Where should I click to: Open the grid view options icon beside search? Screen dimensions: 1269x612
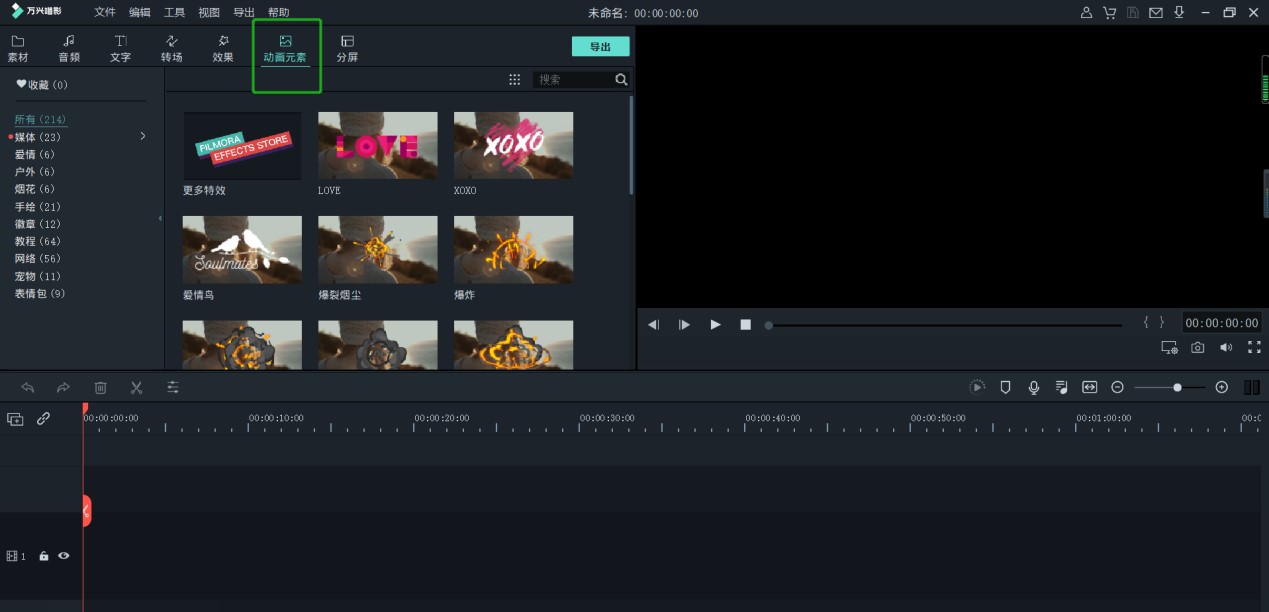[x=515, y=80]
